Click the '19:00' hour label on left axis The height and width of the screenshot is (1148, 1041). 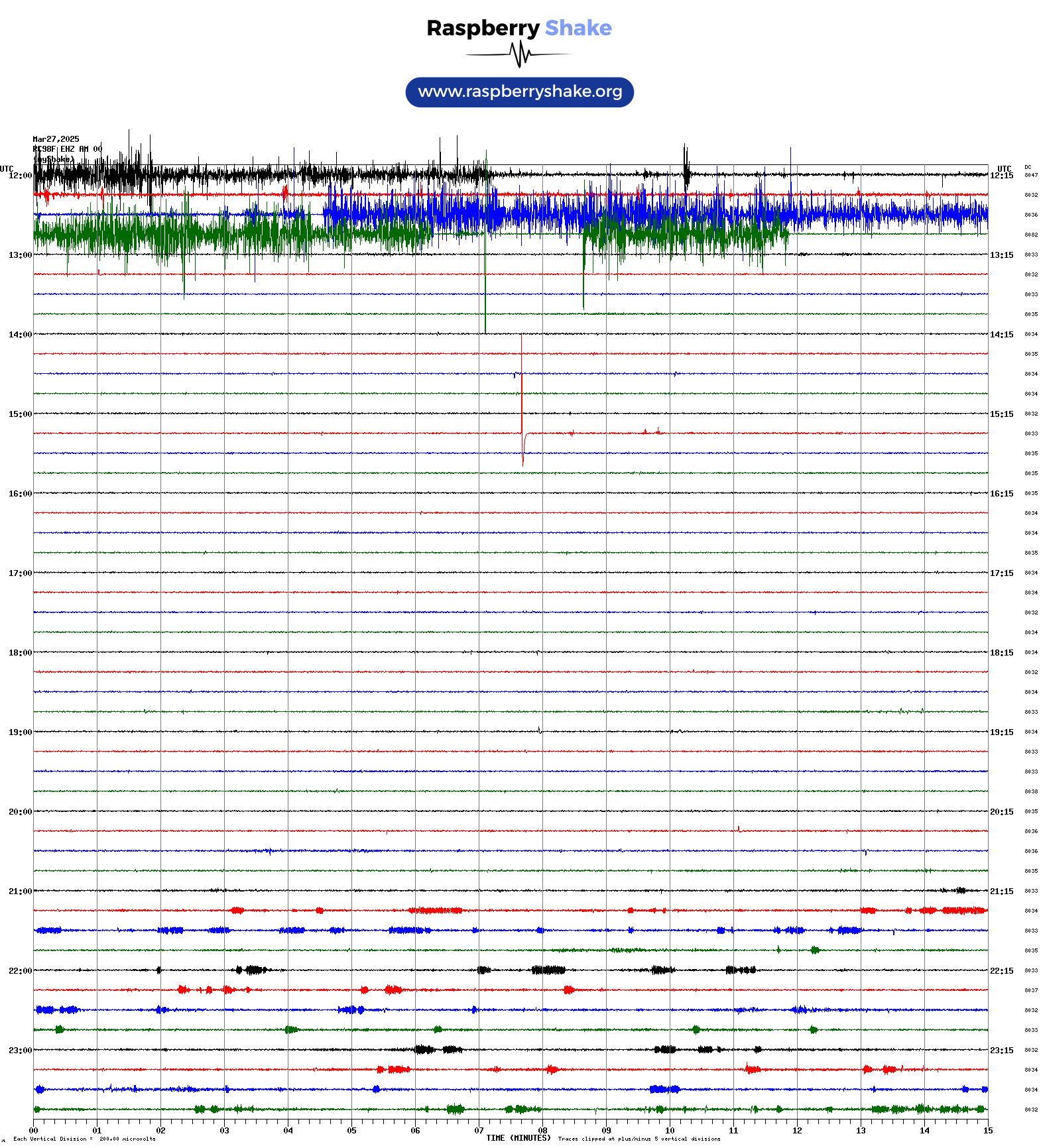20,732
